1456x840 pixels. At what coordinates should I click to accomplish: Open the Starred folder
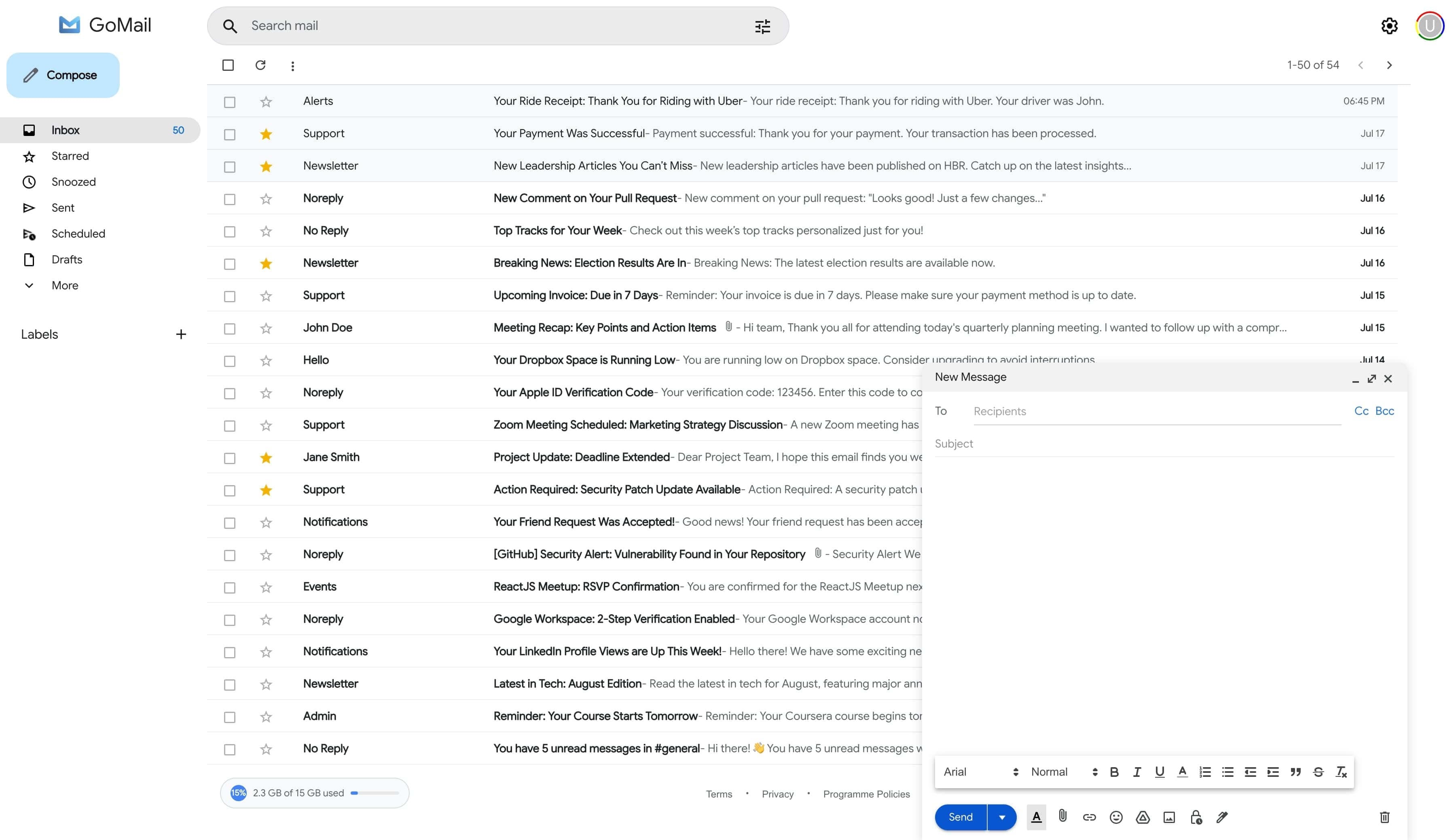(x=70, y=156)
